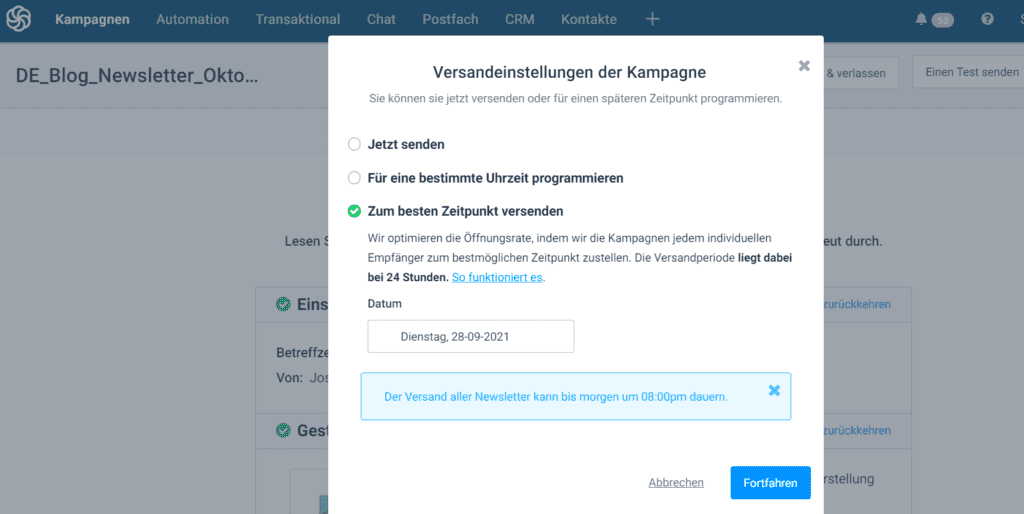Click campaign title DE_Blog_Newsletter_Okto…
Viewport: 1024px width, 514px height.
click(x=137, y=76)
